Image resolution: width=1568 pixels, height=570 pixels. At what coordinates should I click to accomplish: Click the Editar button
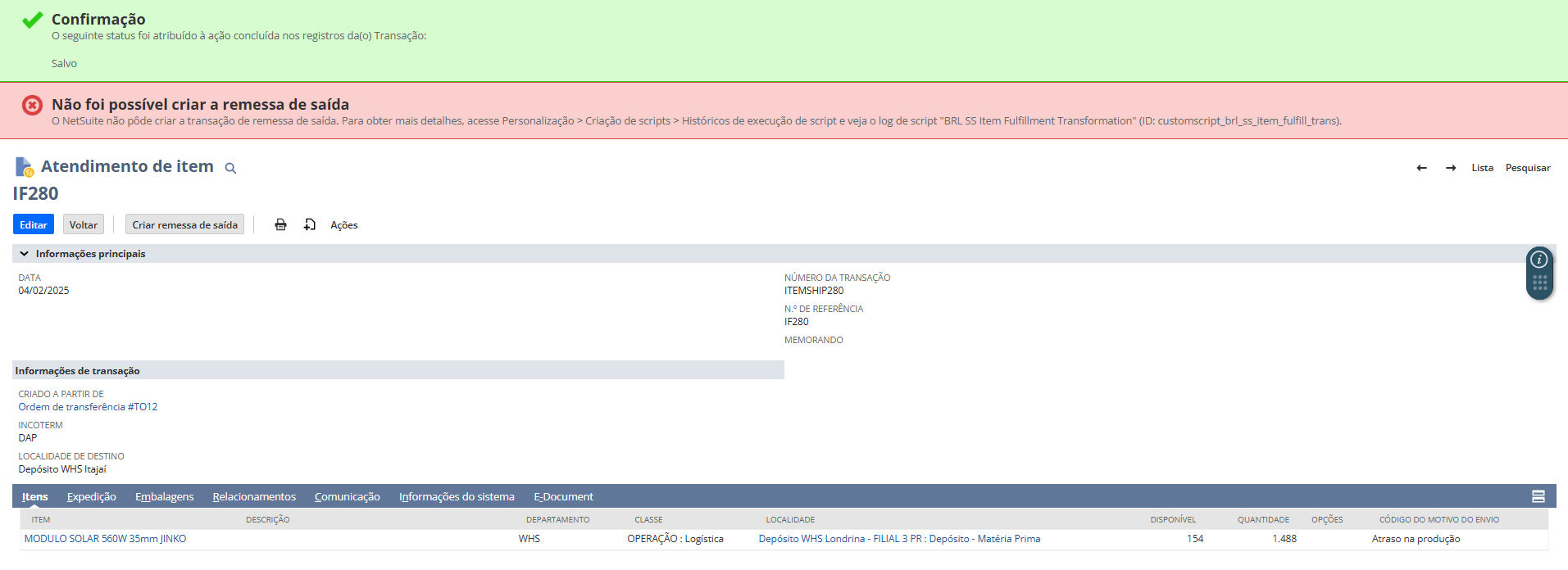(34, 224)
